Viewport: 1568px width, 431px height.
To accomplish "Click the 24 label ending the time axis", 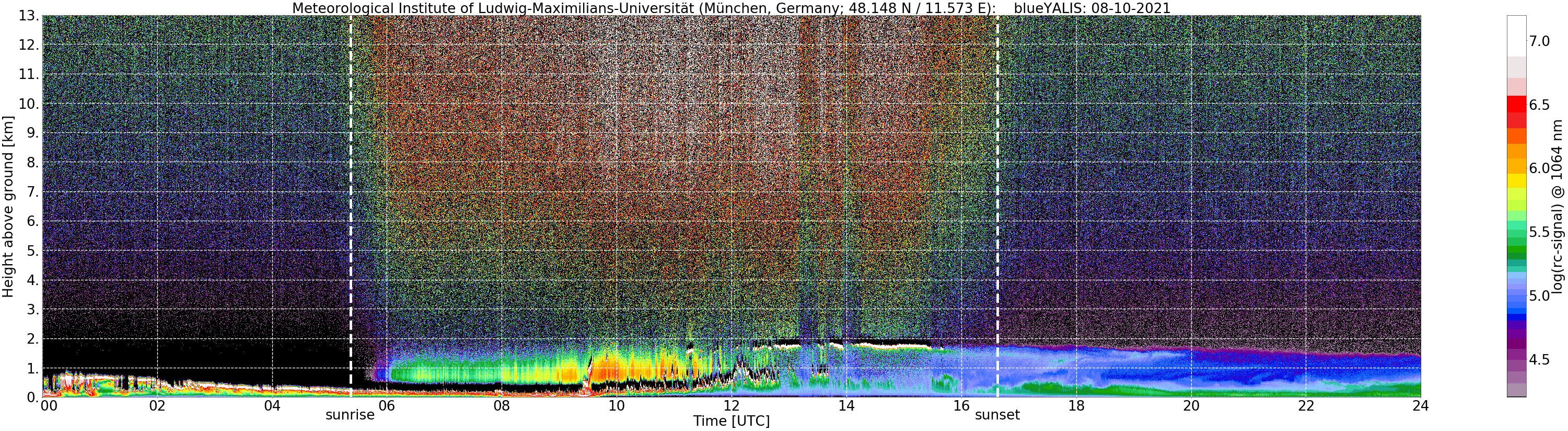I will coord(1420,406).
